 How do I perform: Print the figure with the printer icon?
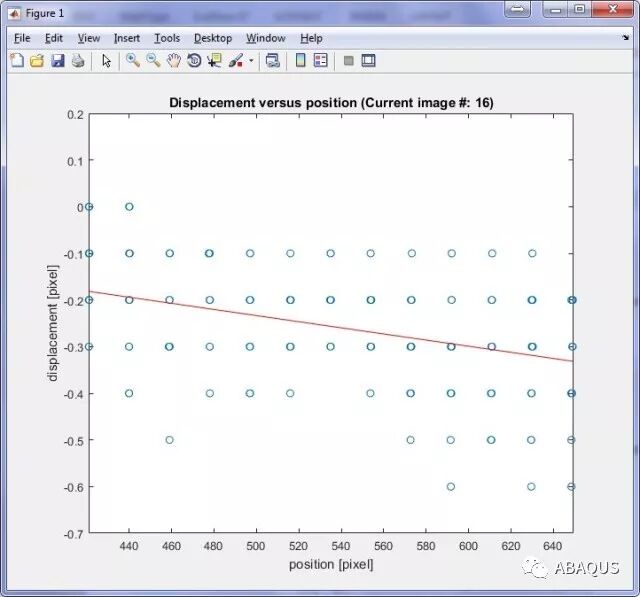click(x=78, y=61)
